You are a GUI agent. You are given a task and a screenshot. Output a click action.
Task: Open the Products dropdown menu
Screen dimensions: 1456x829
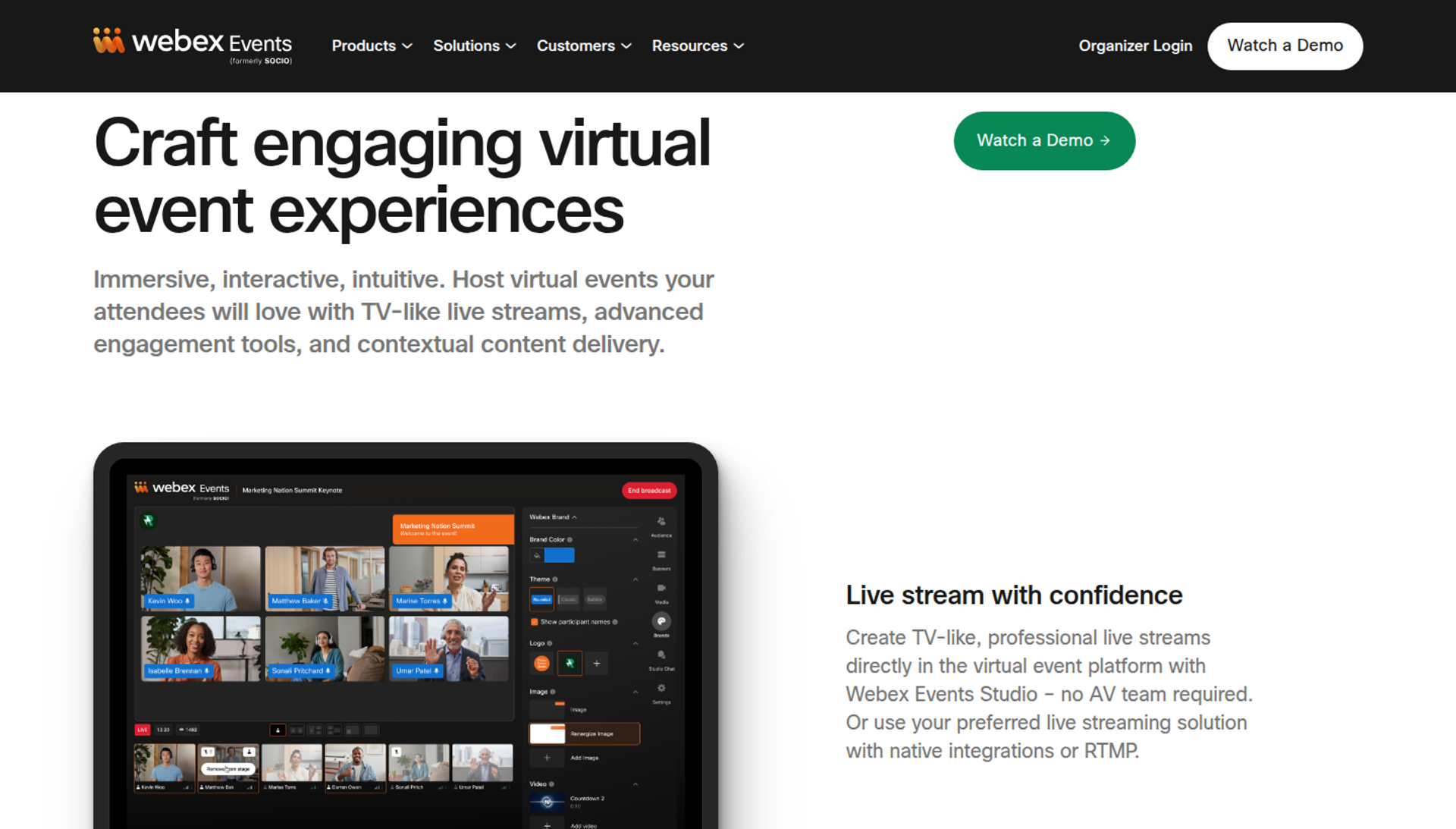(x=372, y=46)
